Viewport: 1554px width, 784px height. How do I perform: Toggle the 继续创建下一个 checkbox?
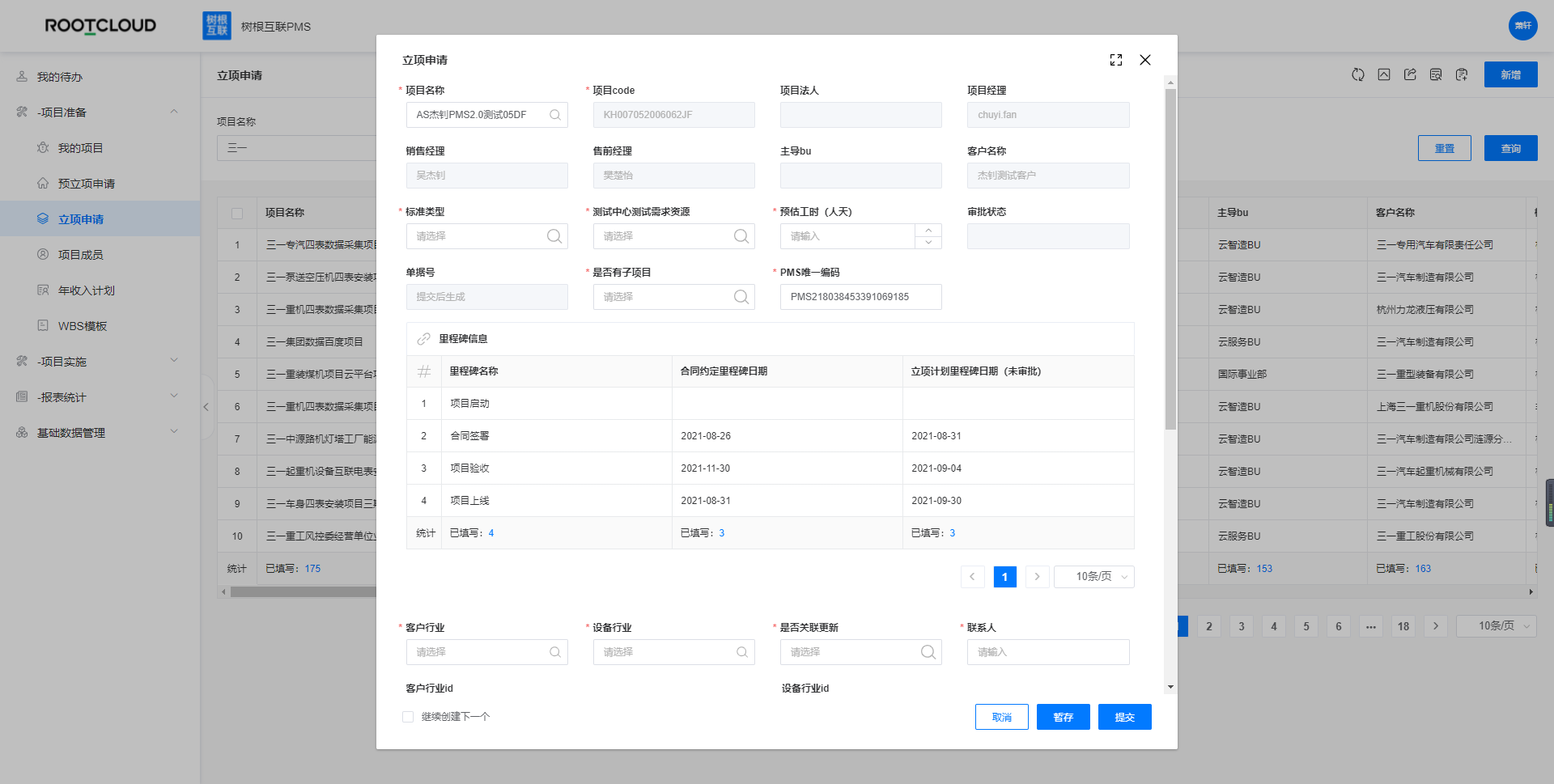408,717
